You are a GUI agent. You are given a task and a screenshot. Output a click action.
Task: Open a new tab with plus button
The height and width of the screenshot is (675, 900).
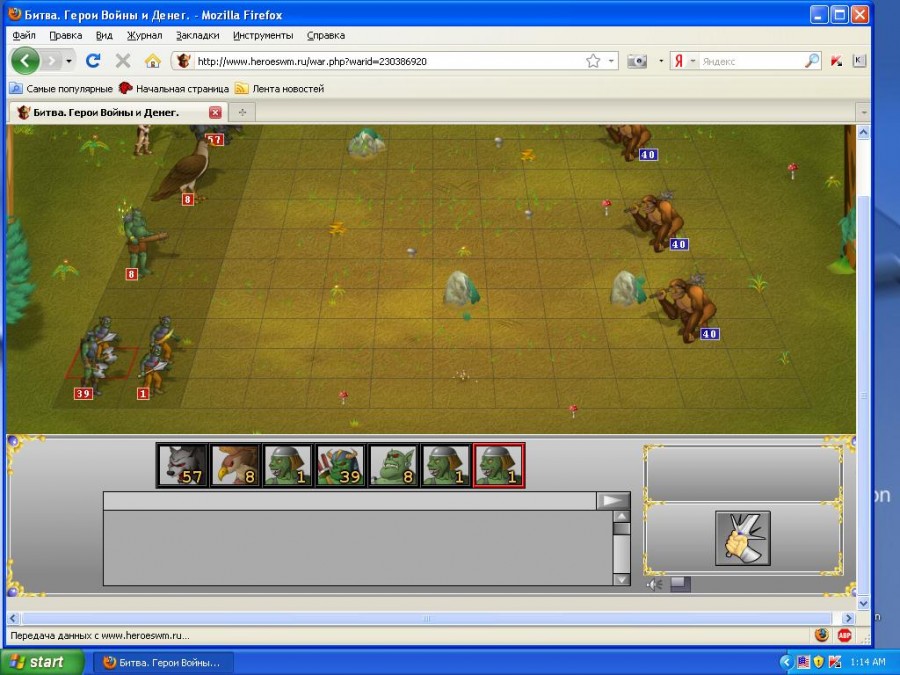coord(242,112)
